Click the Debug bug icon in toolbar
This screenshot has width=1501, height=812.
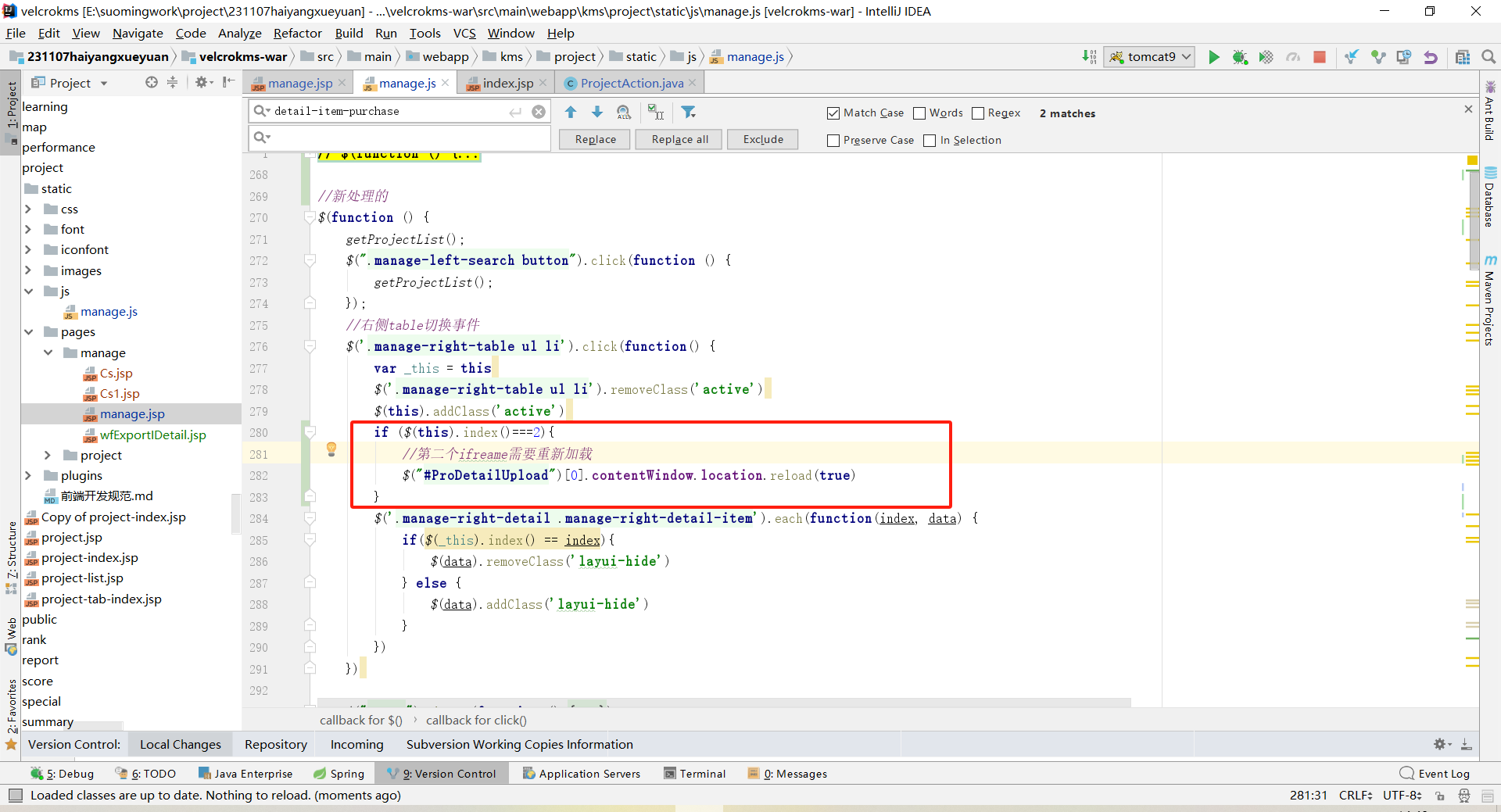tap(1240, 57)
